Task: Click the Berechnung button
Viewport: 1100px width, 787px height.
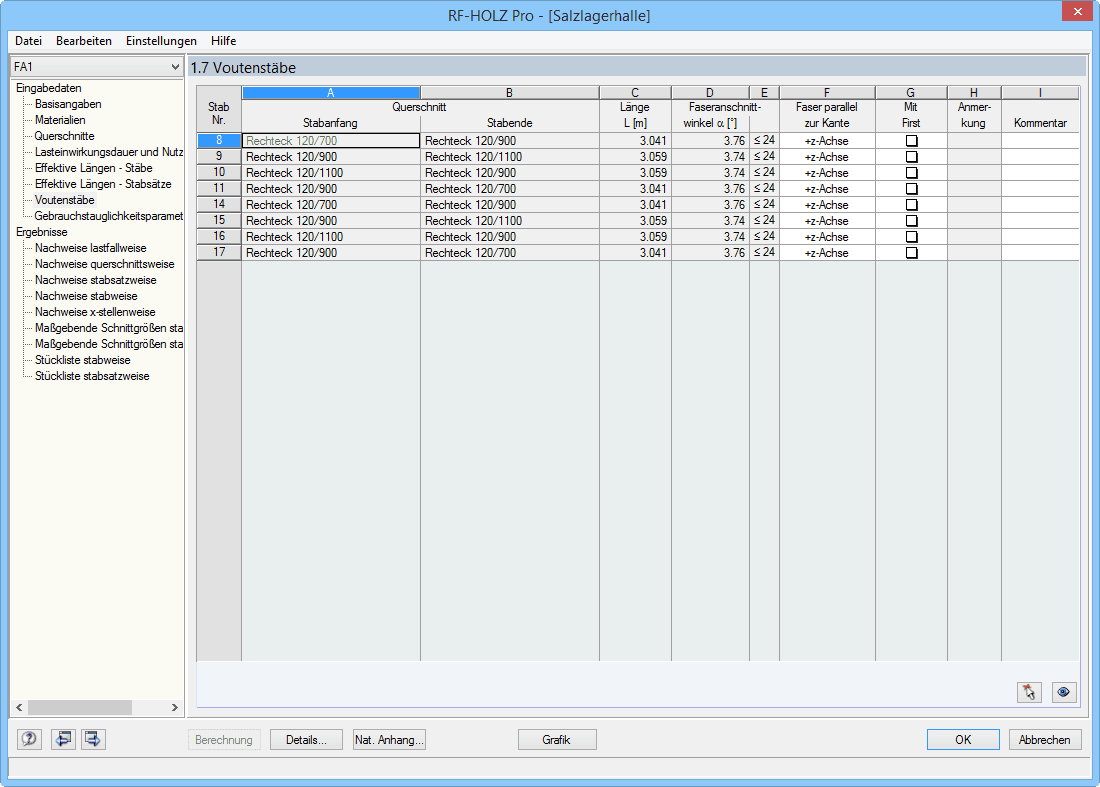Action: [224, 739]
